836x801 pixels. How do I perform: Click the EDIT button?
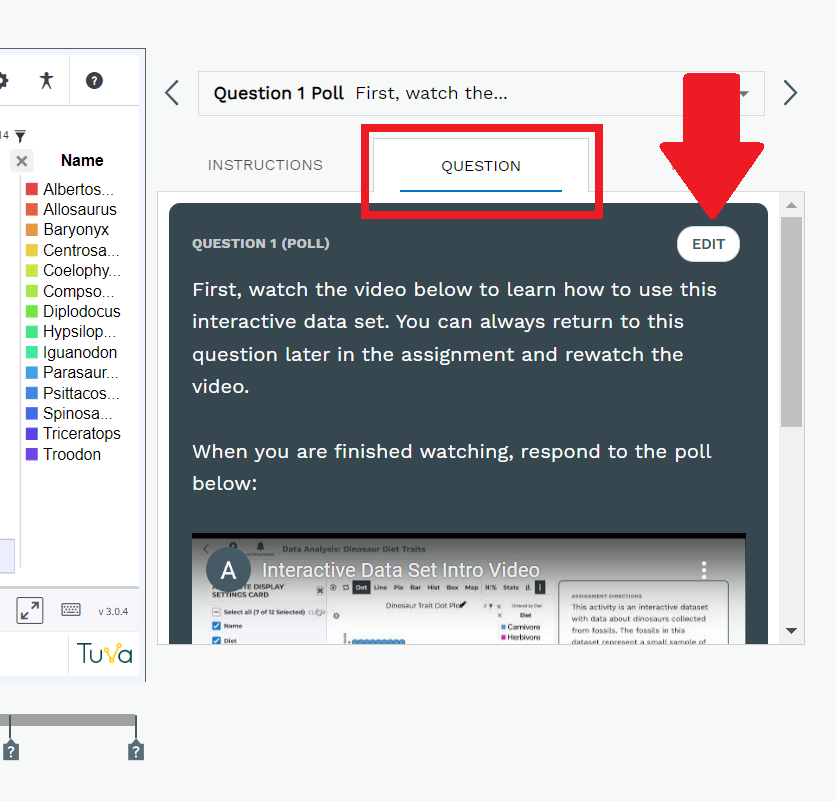tap(708, 244)
